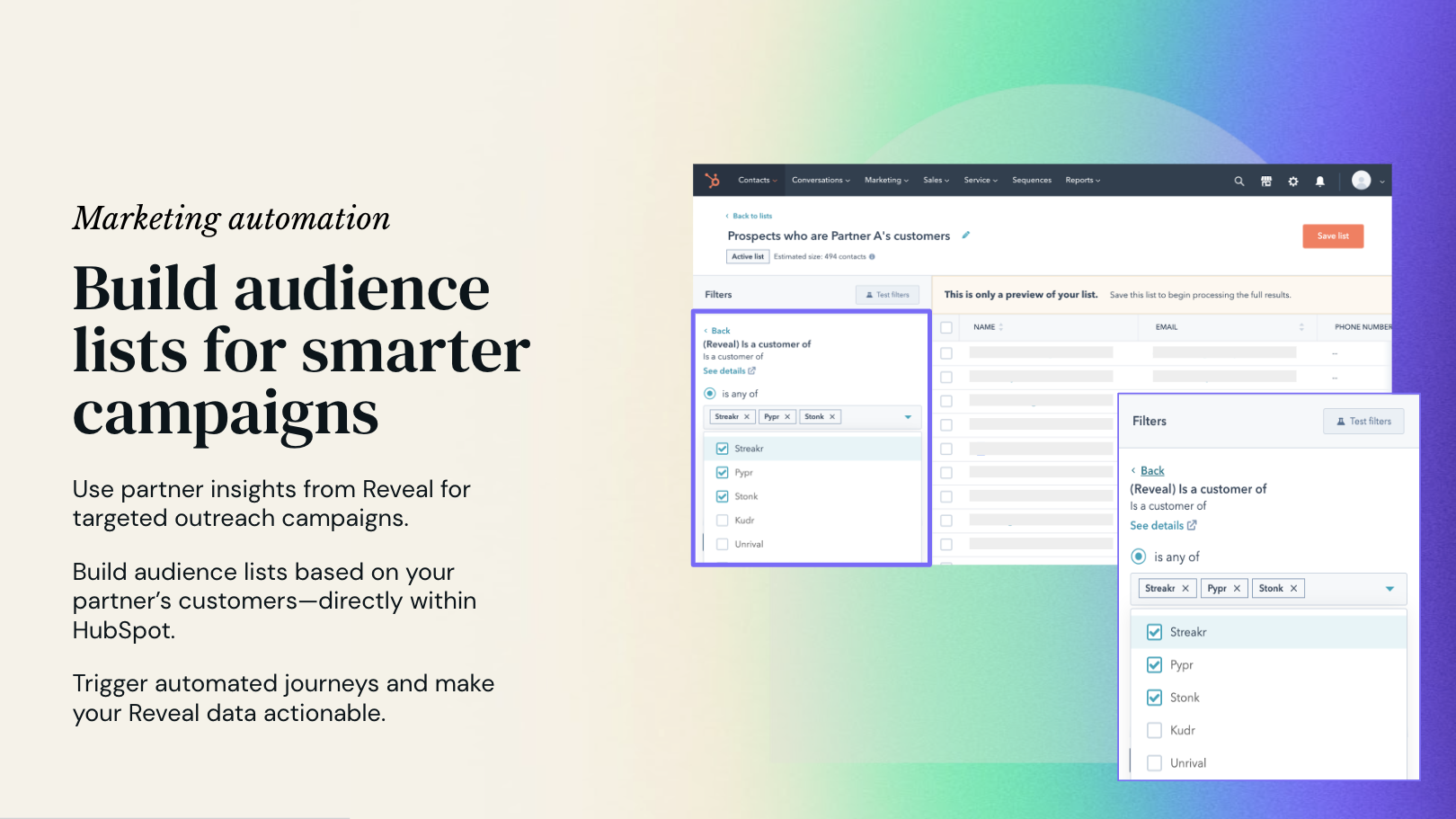Open the Contacts menu
The width and height of the screenshot is (1456, 819).
point(758,181)
